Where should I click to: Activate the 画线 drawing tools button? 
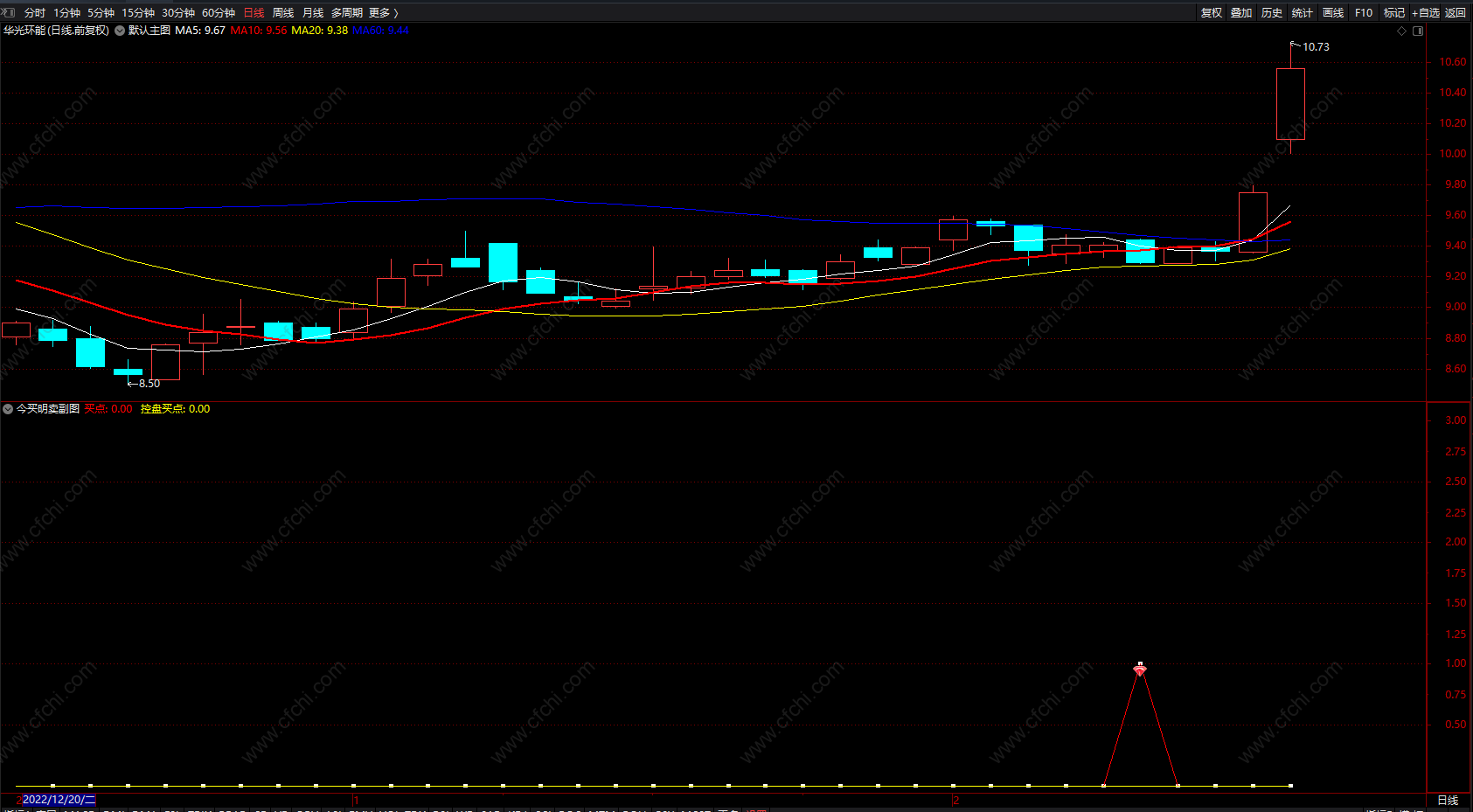click(1333, 13)
